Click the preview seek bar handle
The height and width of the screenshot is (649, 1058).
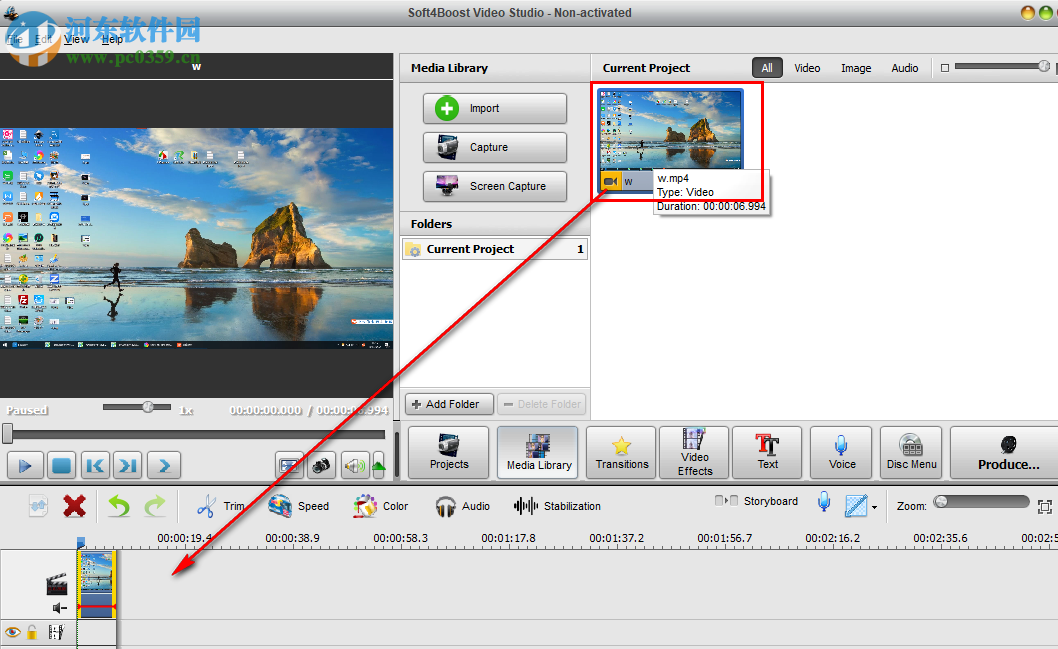(x=7, y=434)
